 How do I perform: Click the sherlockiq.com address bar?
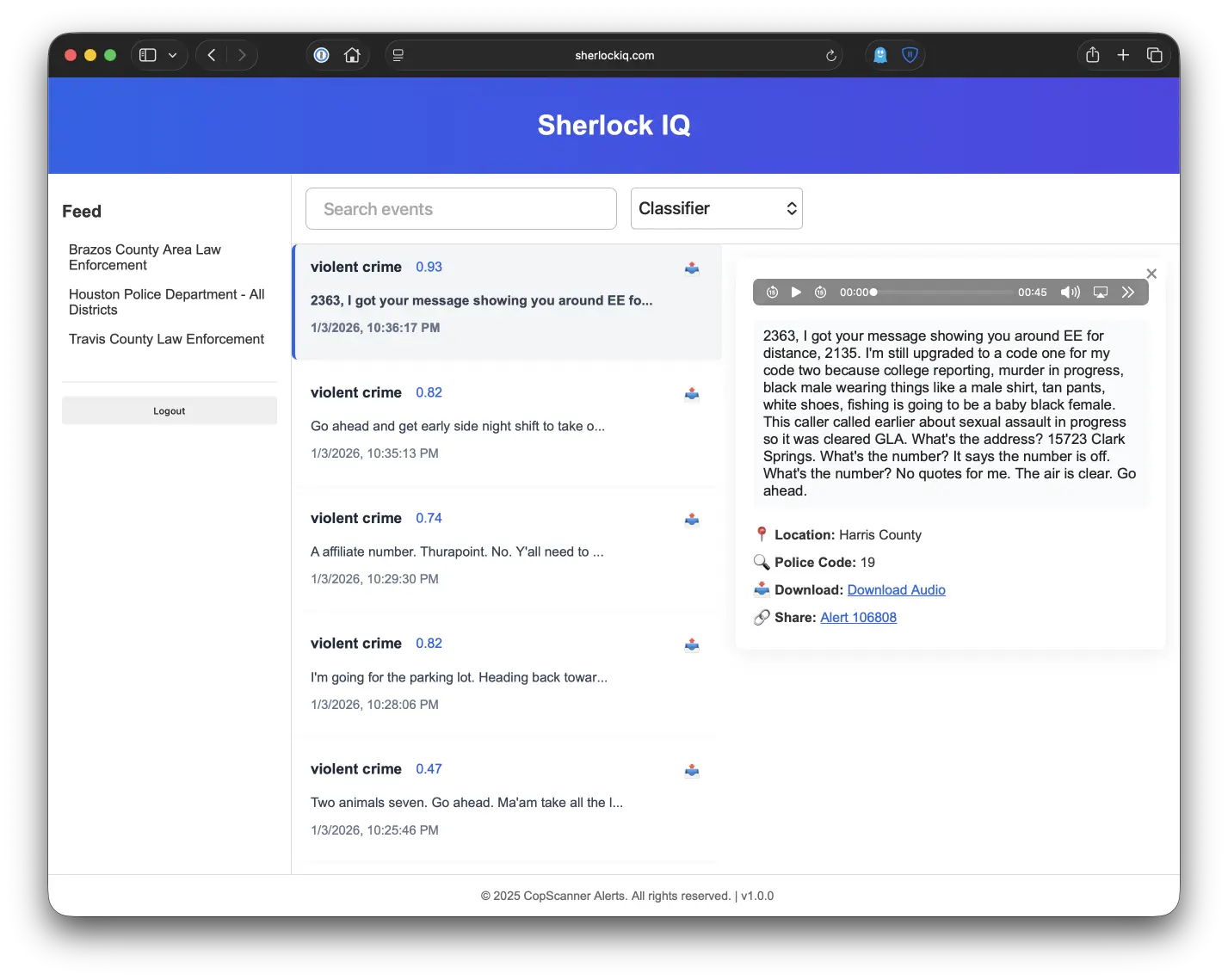point(614,55)
